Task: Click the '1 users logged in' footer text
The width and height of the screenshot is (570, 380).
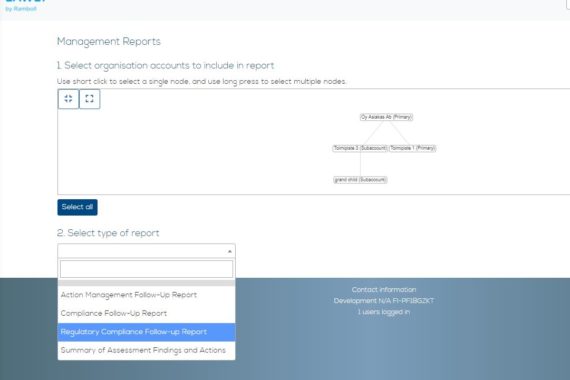Action: click(384, 312)
